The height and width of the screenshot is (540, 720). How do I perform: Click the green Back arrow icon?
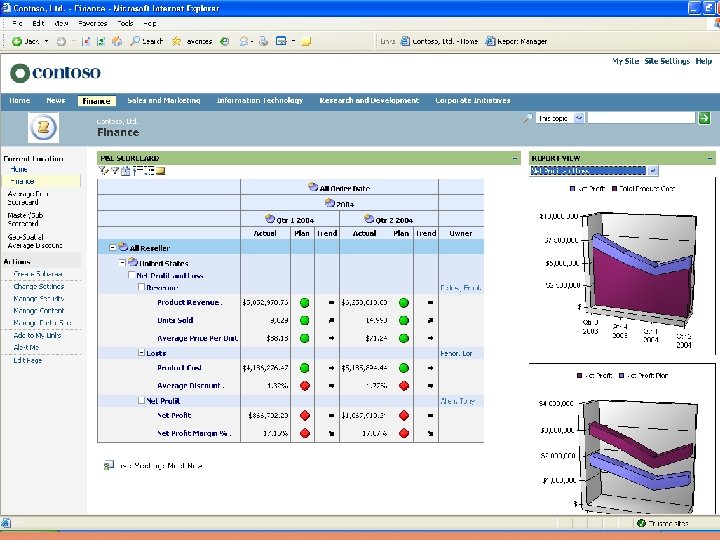pos(17,41)
